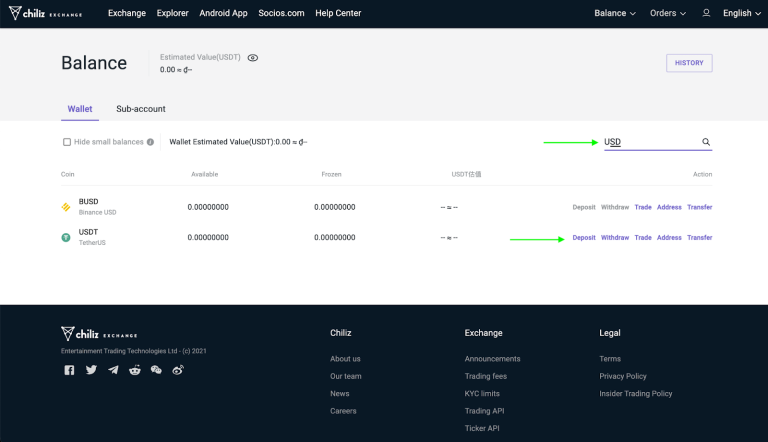This screenshot has height=442, width=768.
Task: Click Address in the USDT row
Action: click(x=669, y=238)
